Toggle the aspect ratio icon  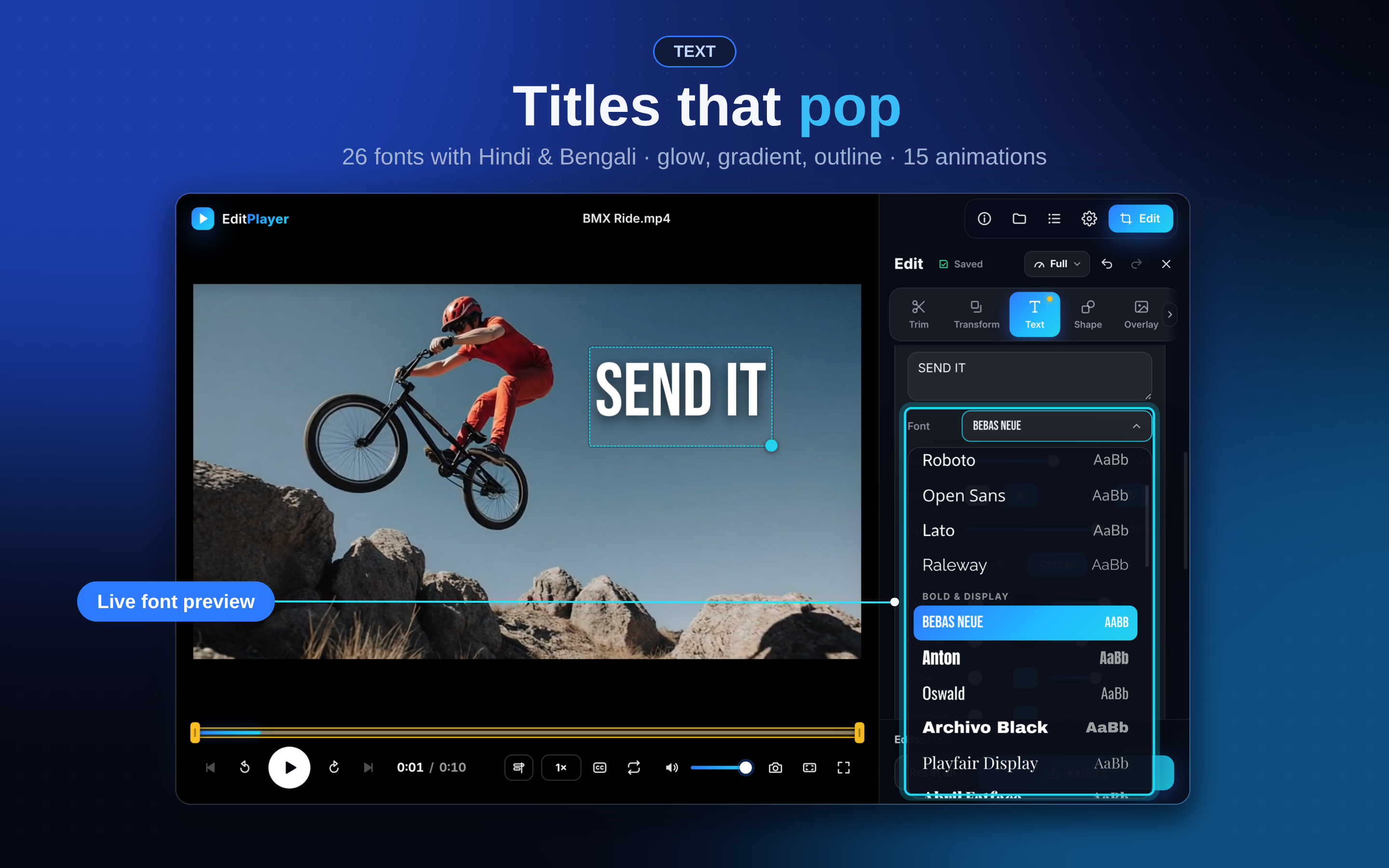coord(809,768)
